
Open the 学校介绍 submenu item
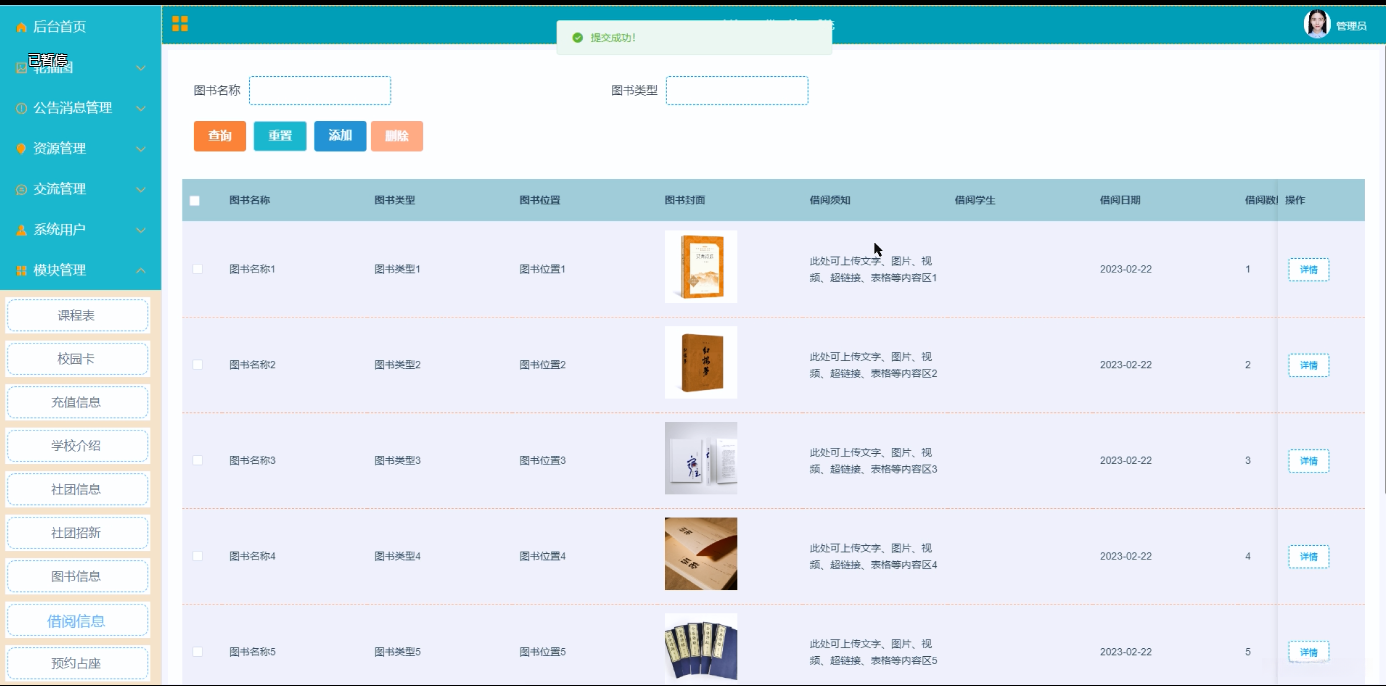(77, 446)
